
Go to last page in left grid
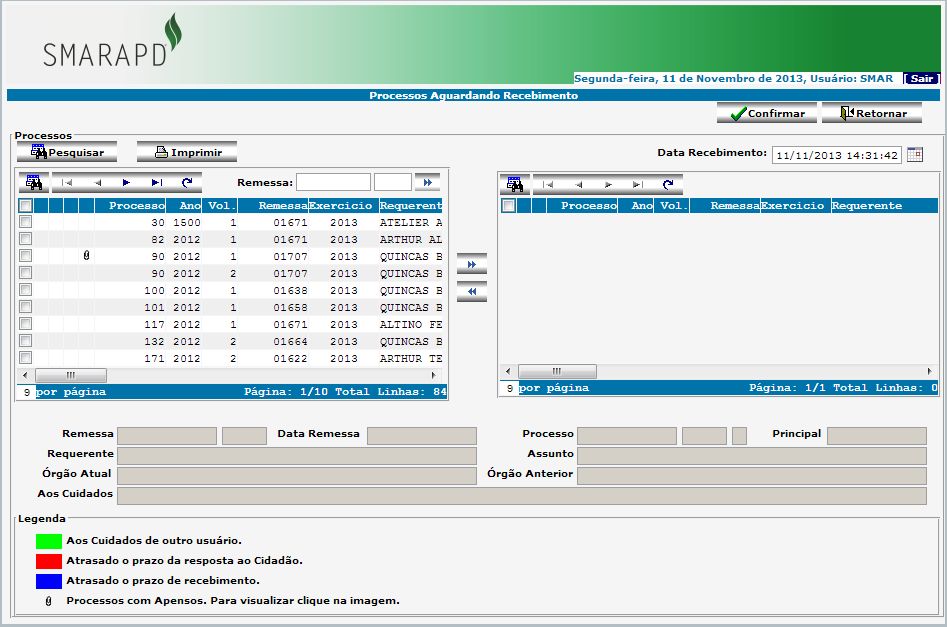[157, 182]
